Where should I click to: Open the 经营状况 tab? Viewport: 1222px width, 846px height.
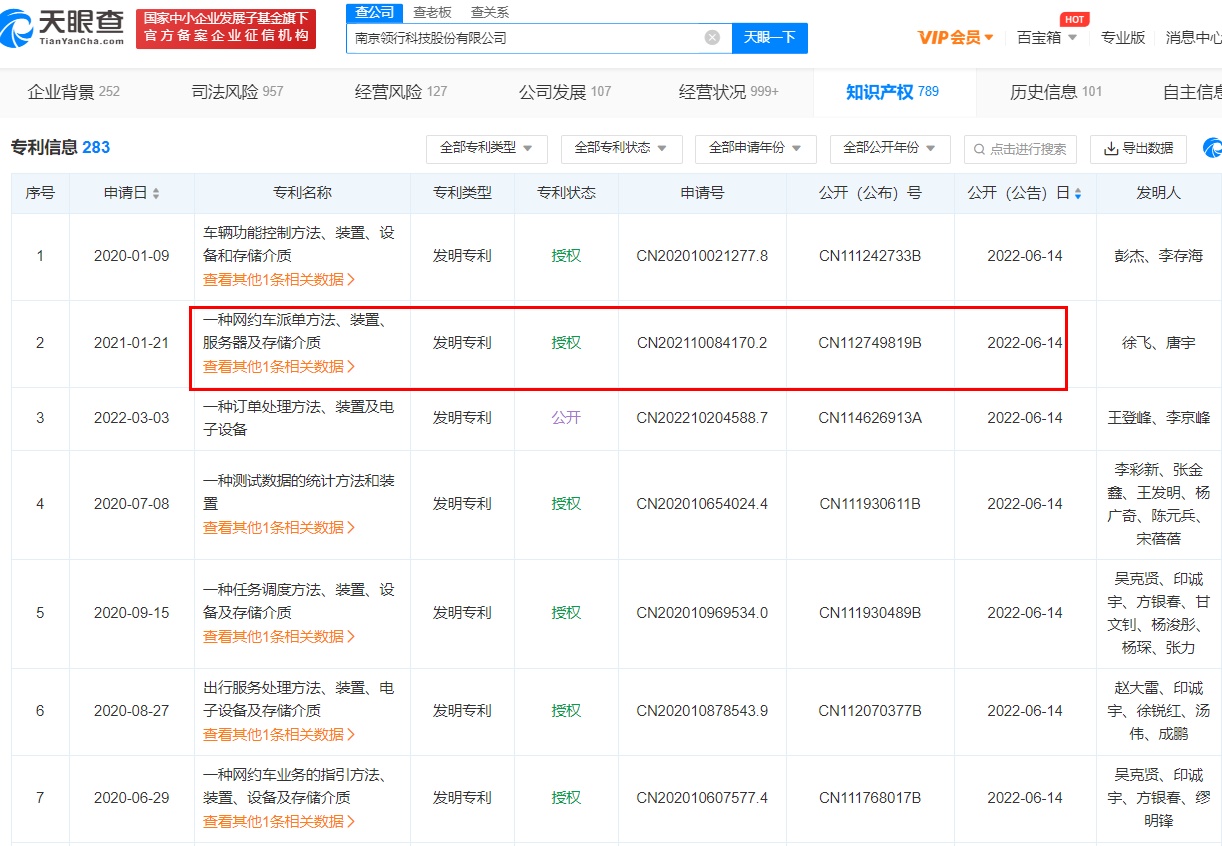pos(729,92)
